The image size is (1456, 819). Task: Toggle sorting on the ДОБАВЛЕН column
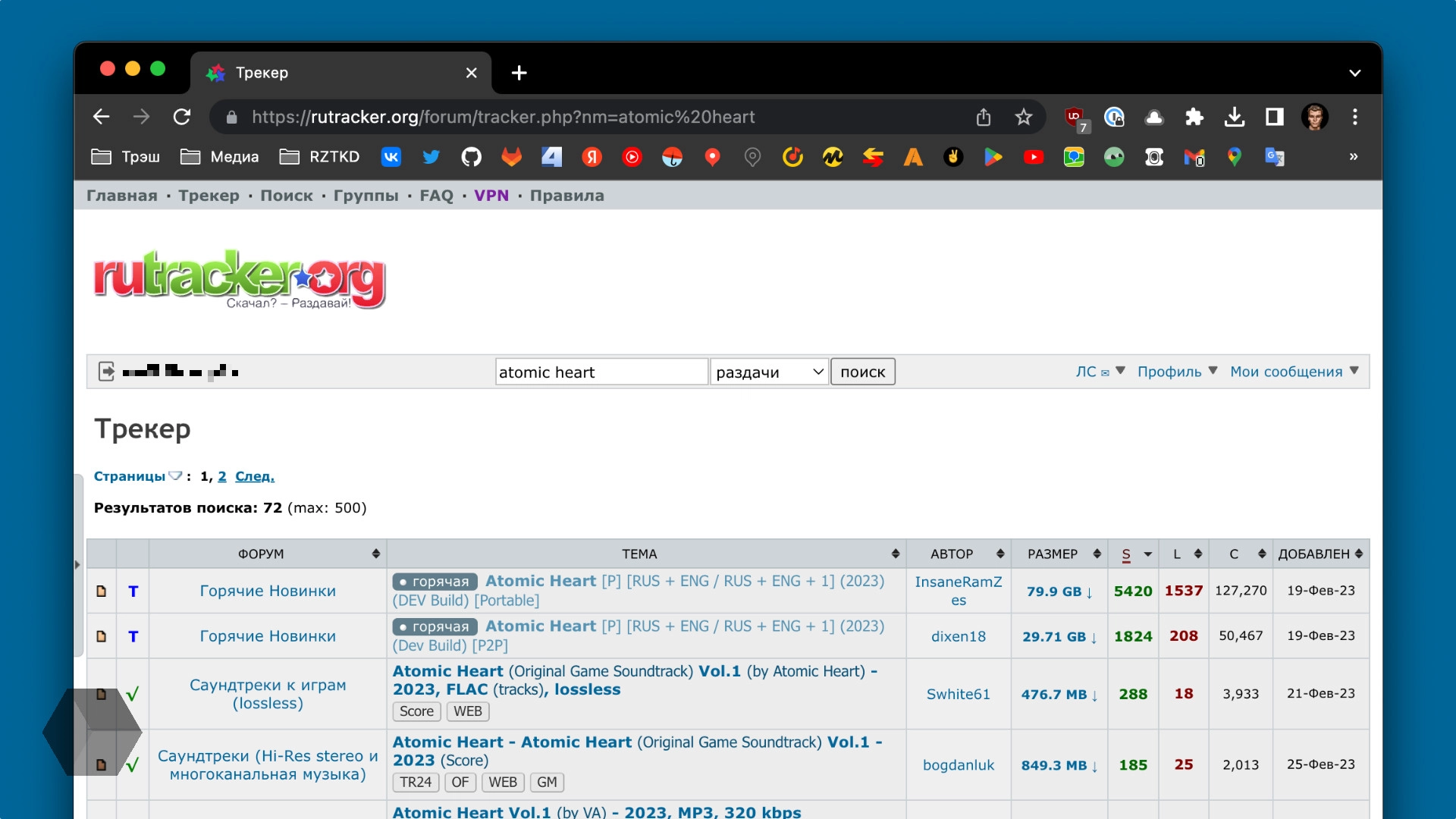tap(1320, 554)
